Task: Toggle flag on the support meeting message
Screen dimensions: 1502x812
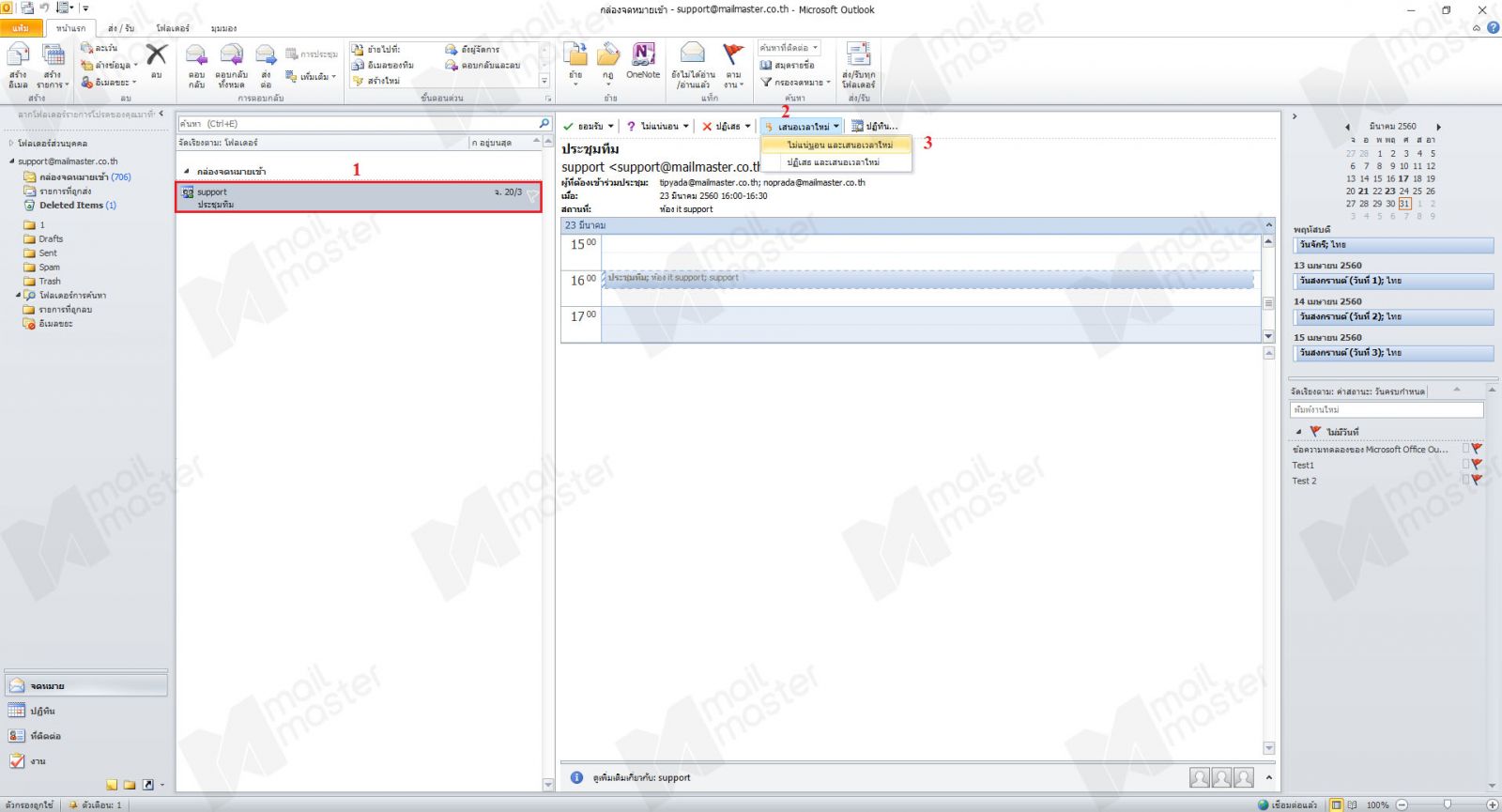Action: pyautogui.click(x=532, y=196)
